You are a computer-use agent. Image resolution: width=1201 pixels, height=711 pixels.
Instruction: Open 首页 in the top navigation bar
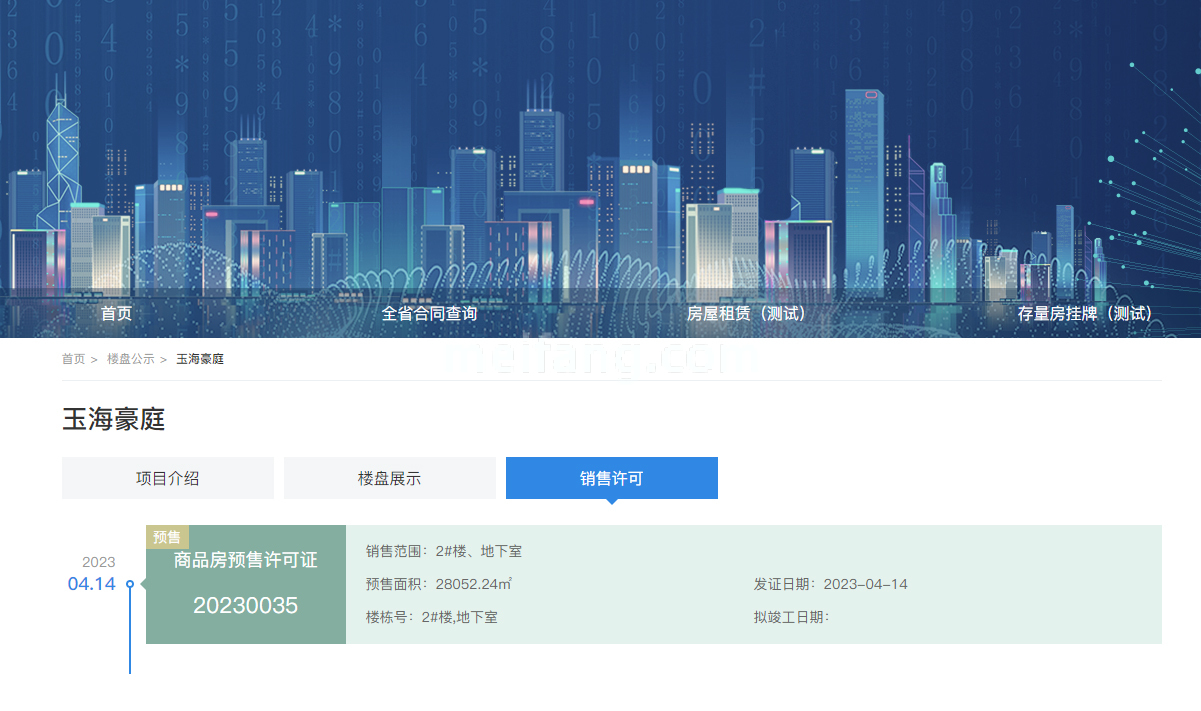116,313
